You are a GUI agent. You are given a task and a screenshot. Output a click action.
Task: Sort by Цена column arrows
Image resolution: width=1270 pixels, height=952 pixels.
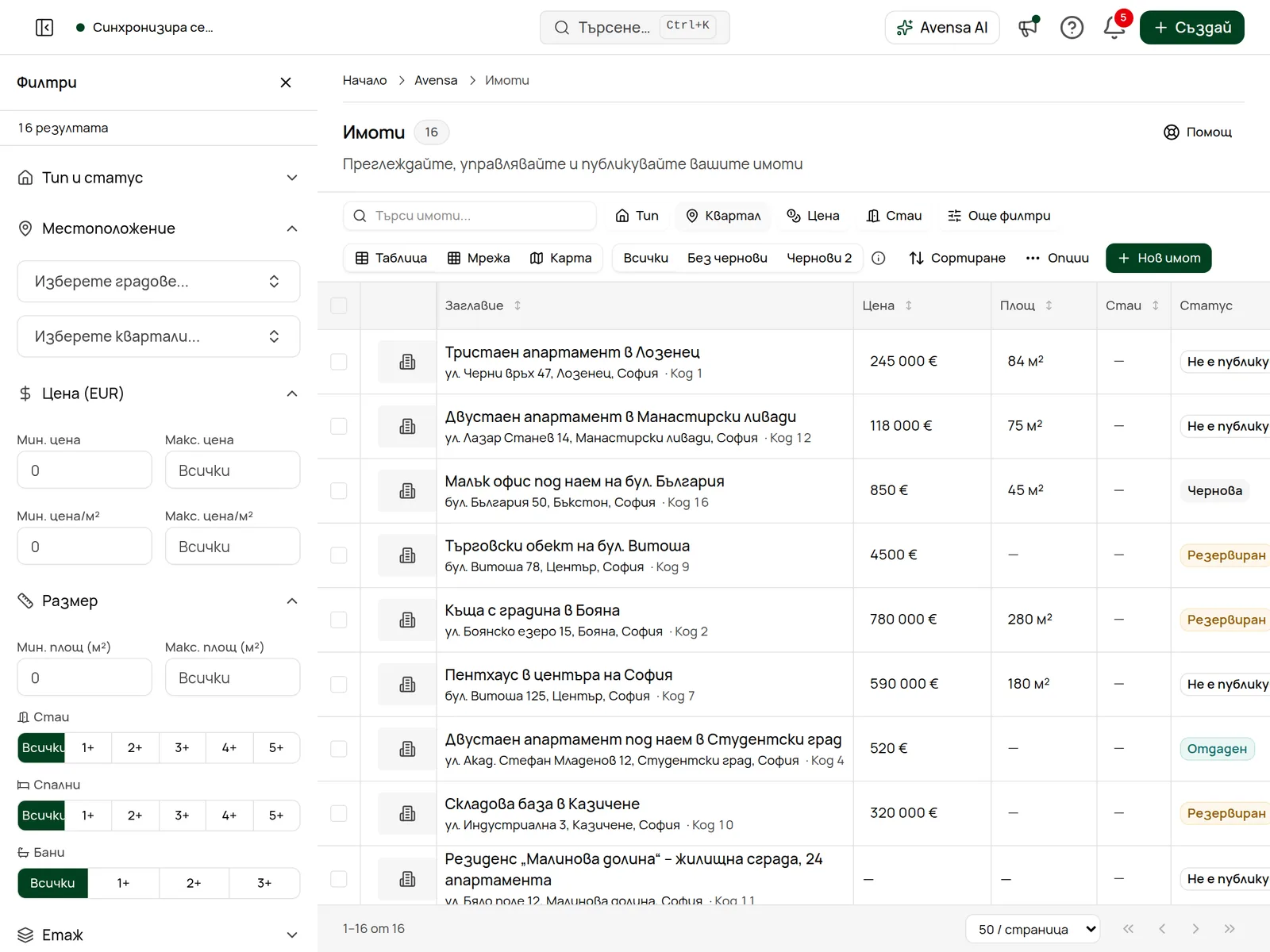[909, 305]
